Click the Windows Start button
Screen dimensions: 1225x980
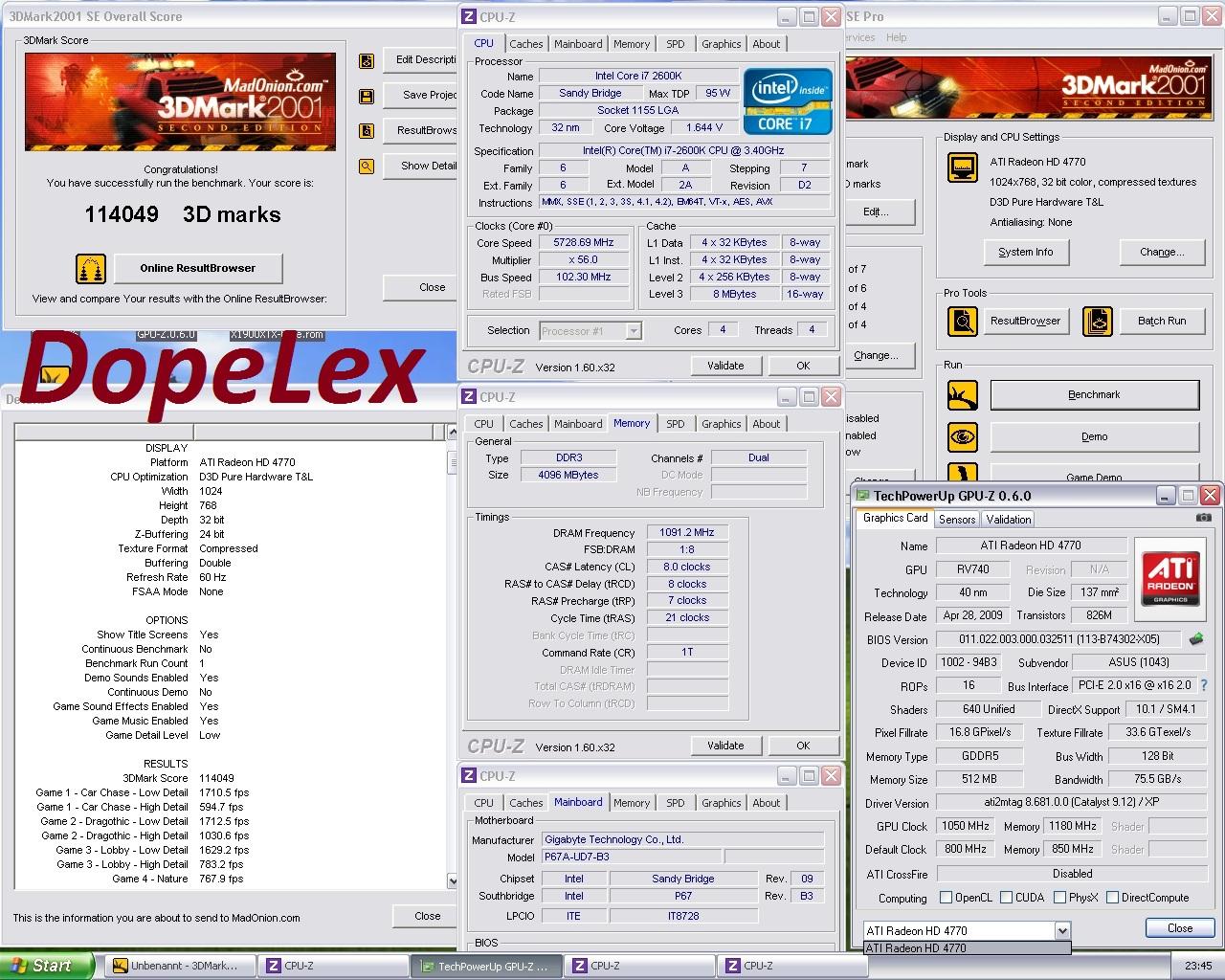pos(46,966)
